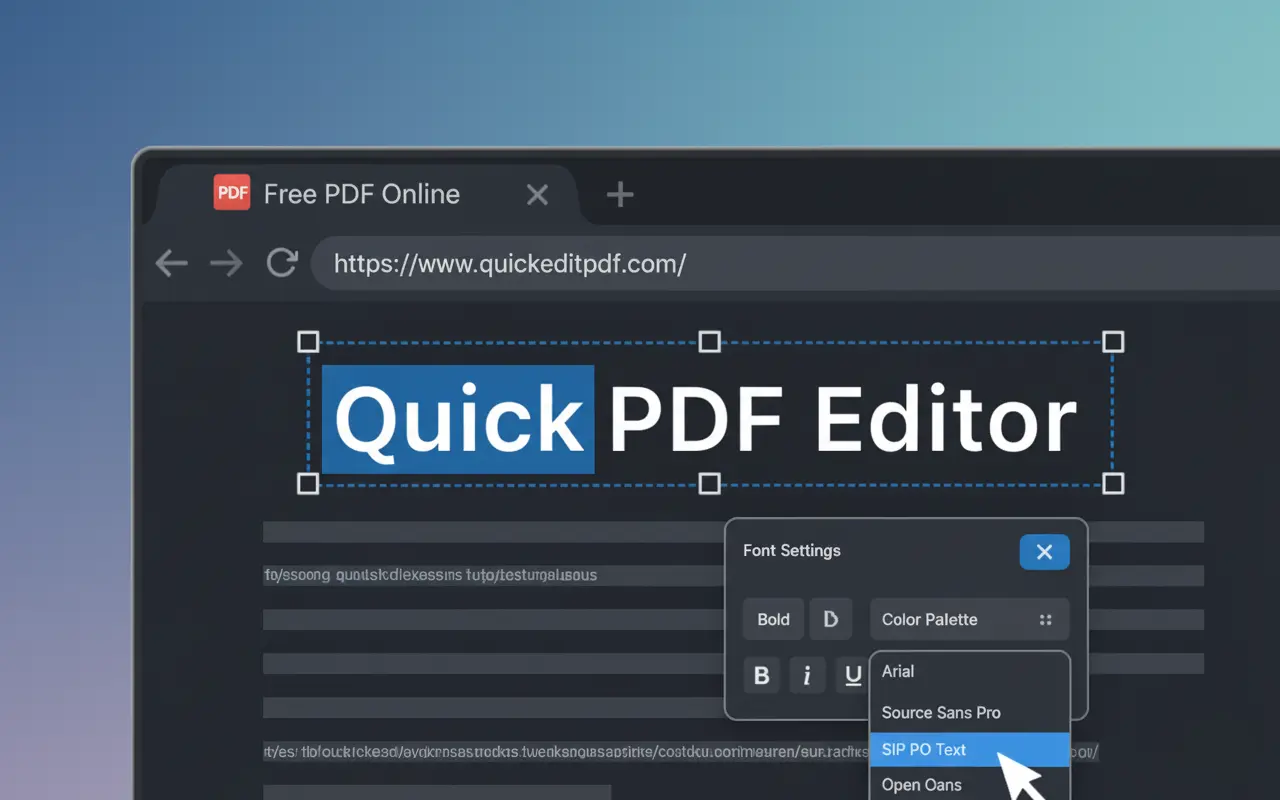Select Source Sans Pro font option

[x=941, y=712]
